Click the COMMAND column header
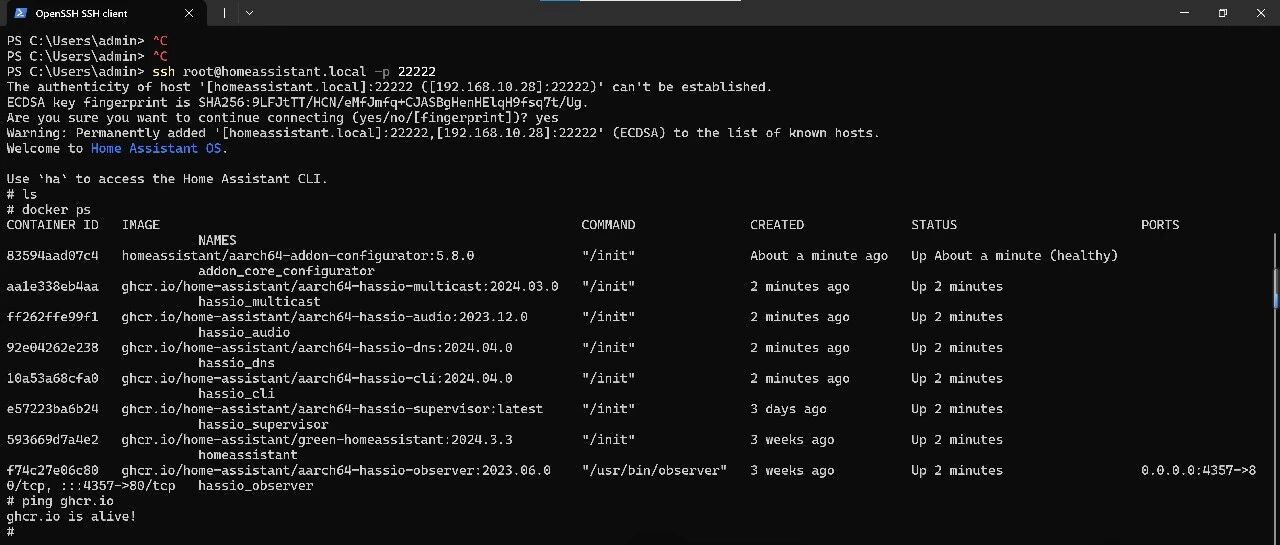 [608, 225]
